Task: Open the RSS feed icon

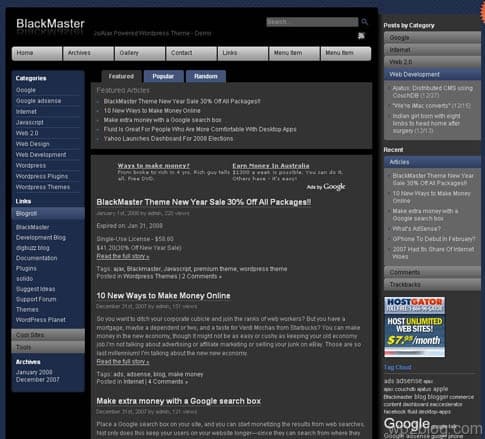Action: (361, 36)
